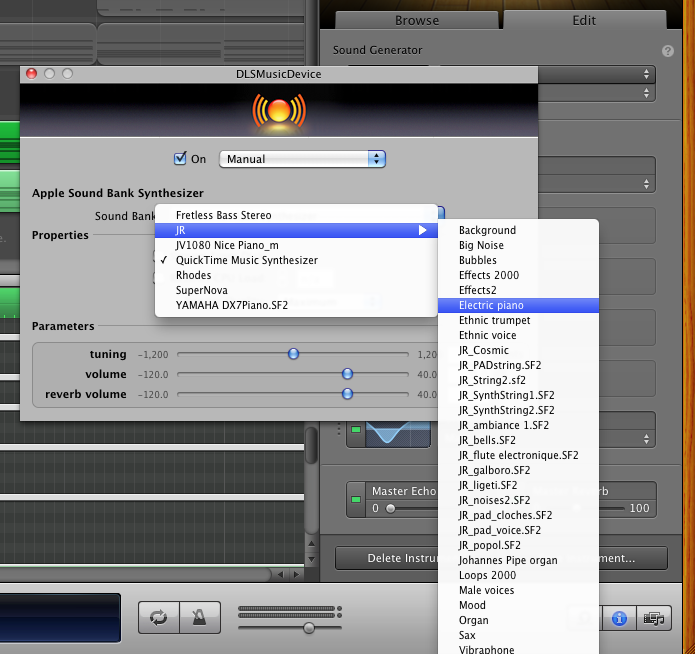This screenshot has width=695, height=654.
Task: Select JR_pad_cloches.SF2 entry
Action: coord(518,516)
